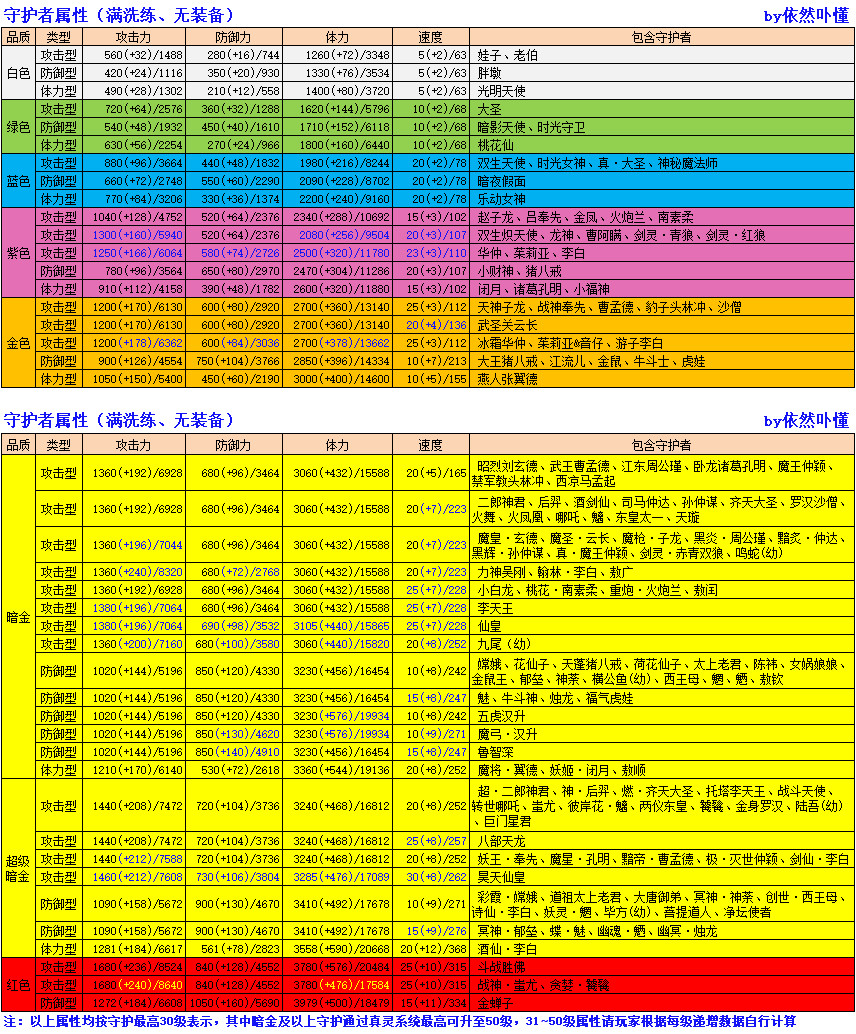Click the guardian cell 武圣关云长

pos(661,325)
